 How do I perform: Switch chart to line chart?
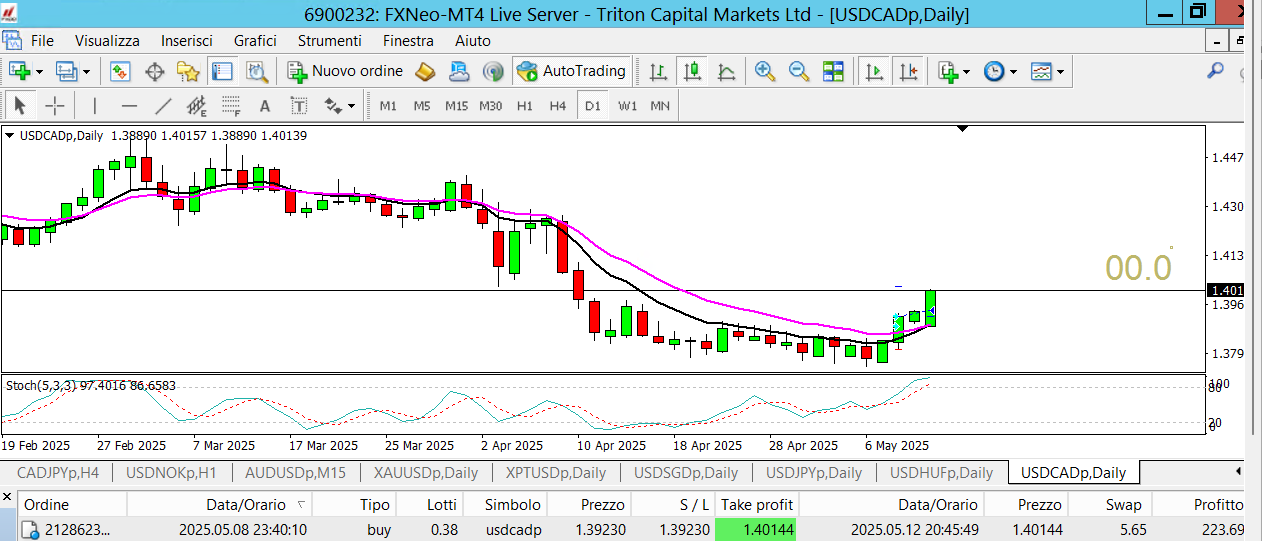(726, 71)
